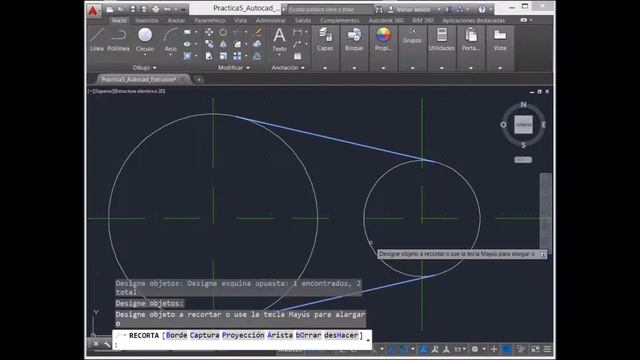Click the Borde command option

[x=176, y=335]
